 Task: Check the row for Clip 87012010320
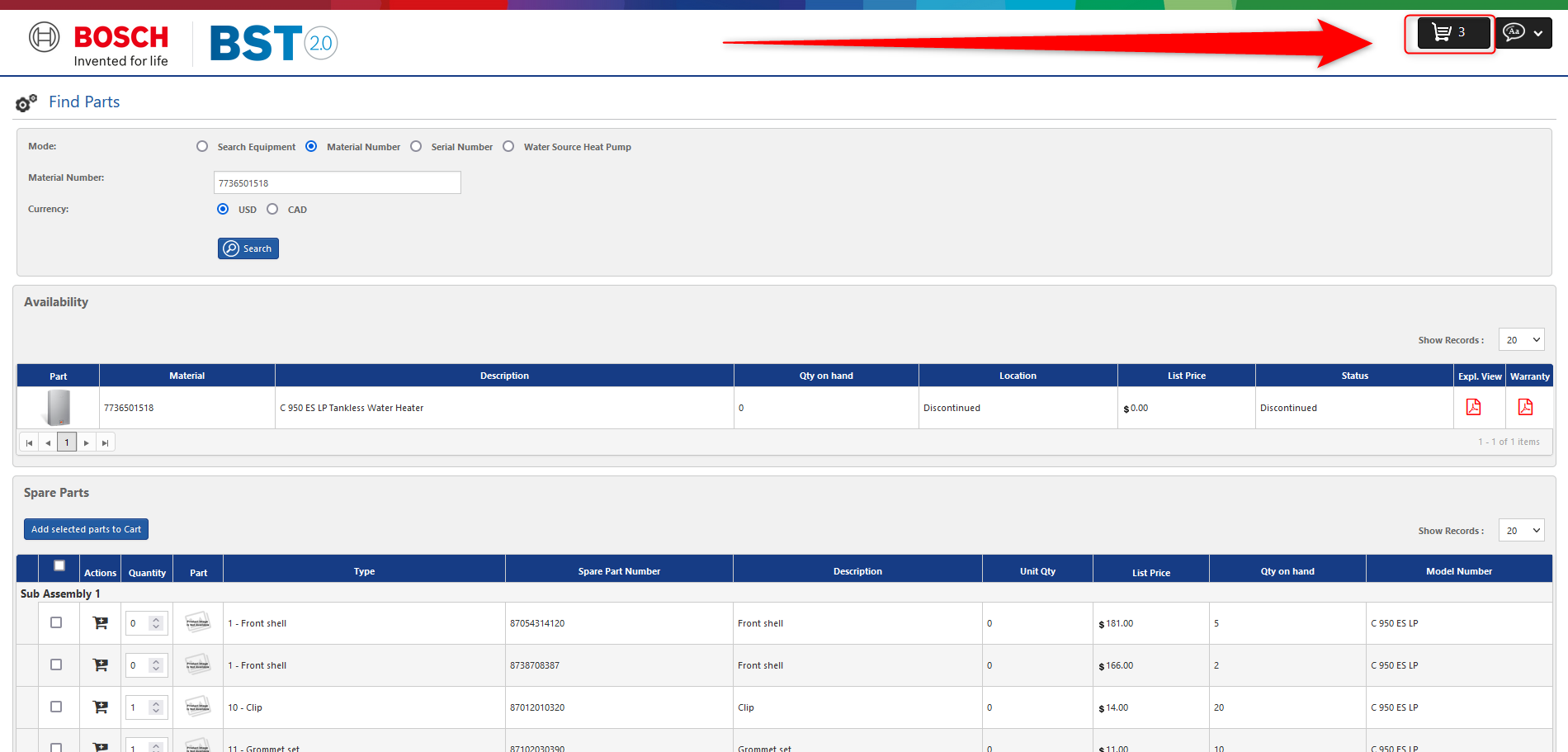(x=56, y=707)
